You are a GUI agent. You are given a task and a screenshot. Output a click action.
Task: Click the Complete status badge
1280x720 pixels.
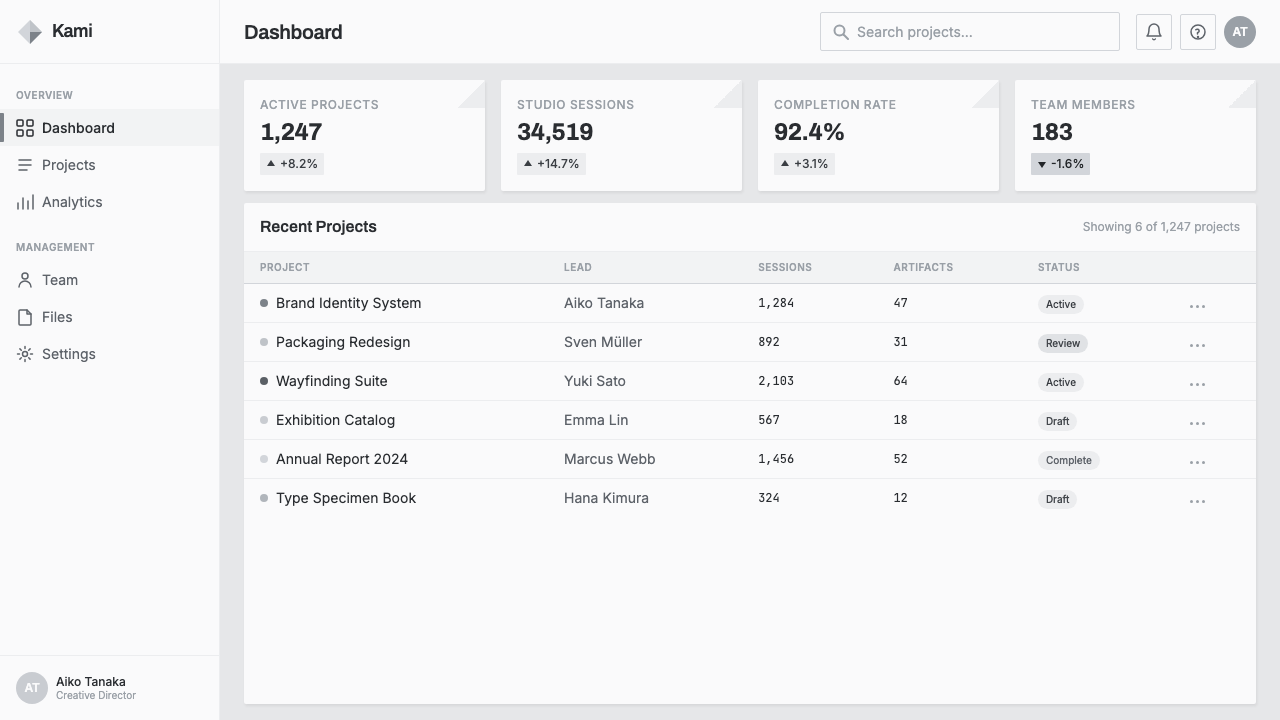coord(1069,460)
